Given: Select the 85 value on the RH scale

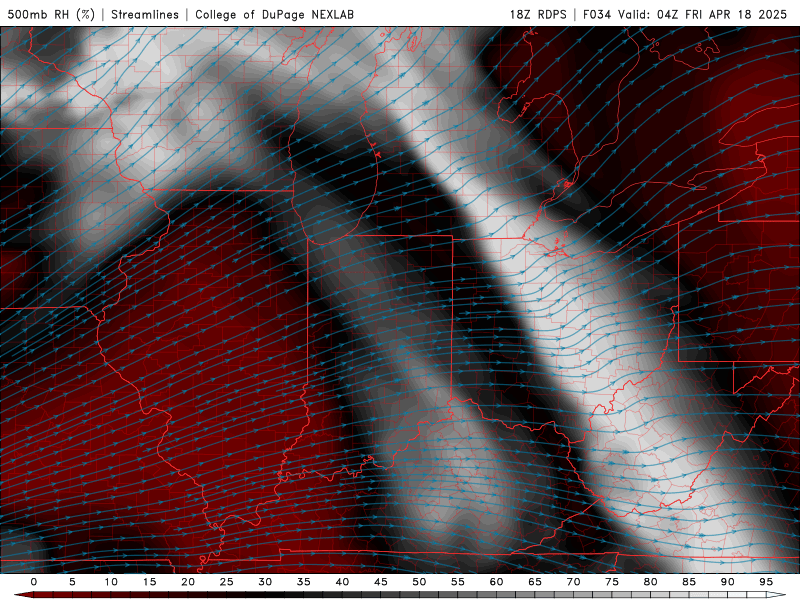Looking at the screenshot, I should click(689, 582).
